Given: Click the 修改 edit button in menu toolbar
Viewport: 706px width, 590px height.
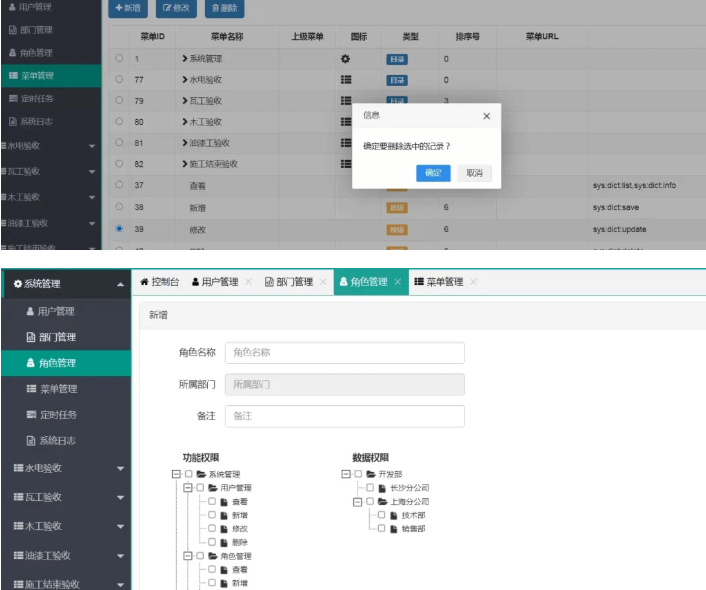Looking at the screenshot, I should point(176,8).
